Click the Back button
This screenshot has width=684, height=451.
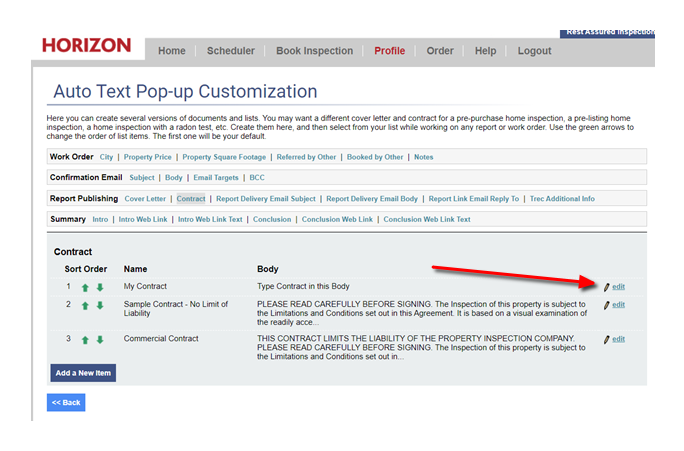click(x=66, y=403)
